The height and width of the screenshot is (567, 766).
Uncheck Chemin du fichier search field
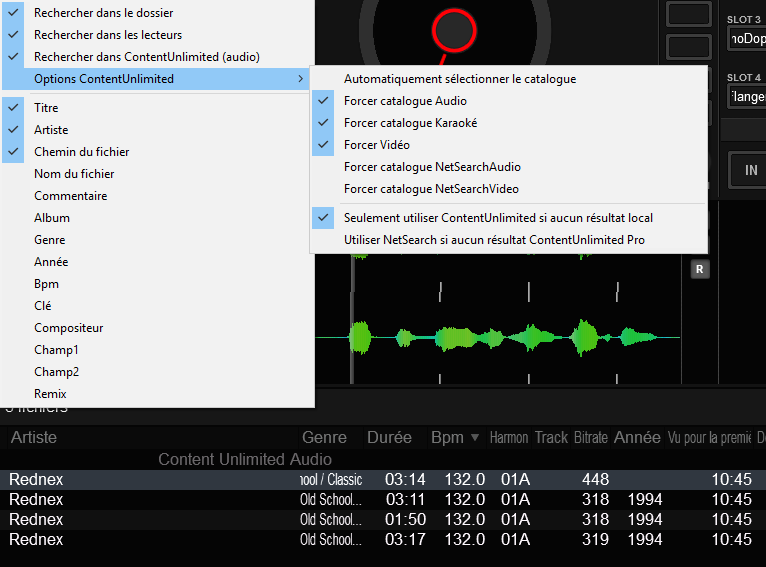pos(157,151)
